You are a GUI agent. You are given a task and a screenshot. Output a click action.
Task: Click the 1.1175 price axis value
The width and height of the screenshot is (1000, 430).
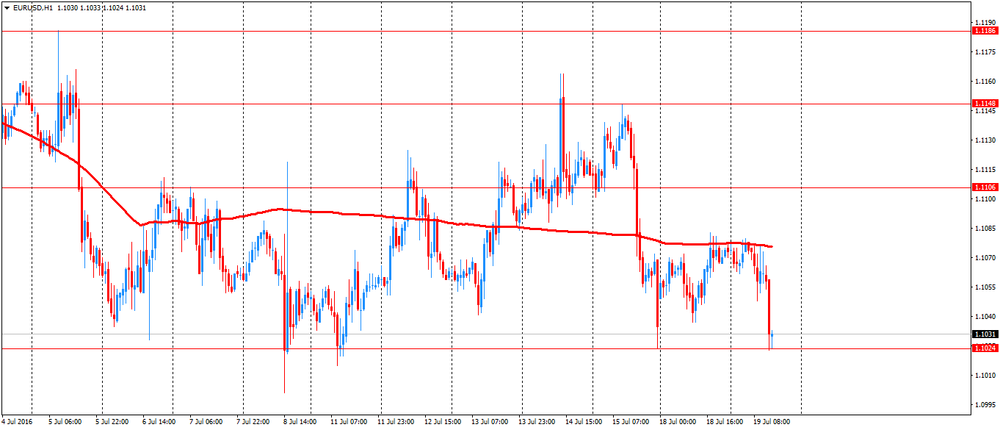[x=983, y=52]
